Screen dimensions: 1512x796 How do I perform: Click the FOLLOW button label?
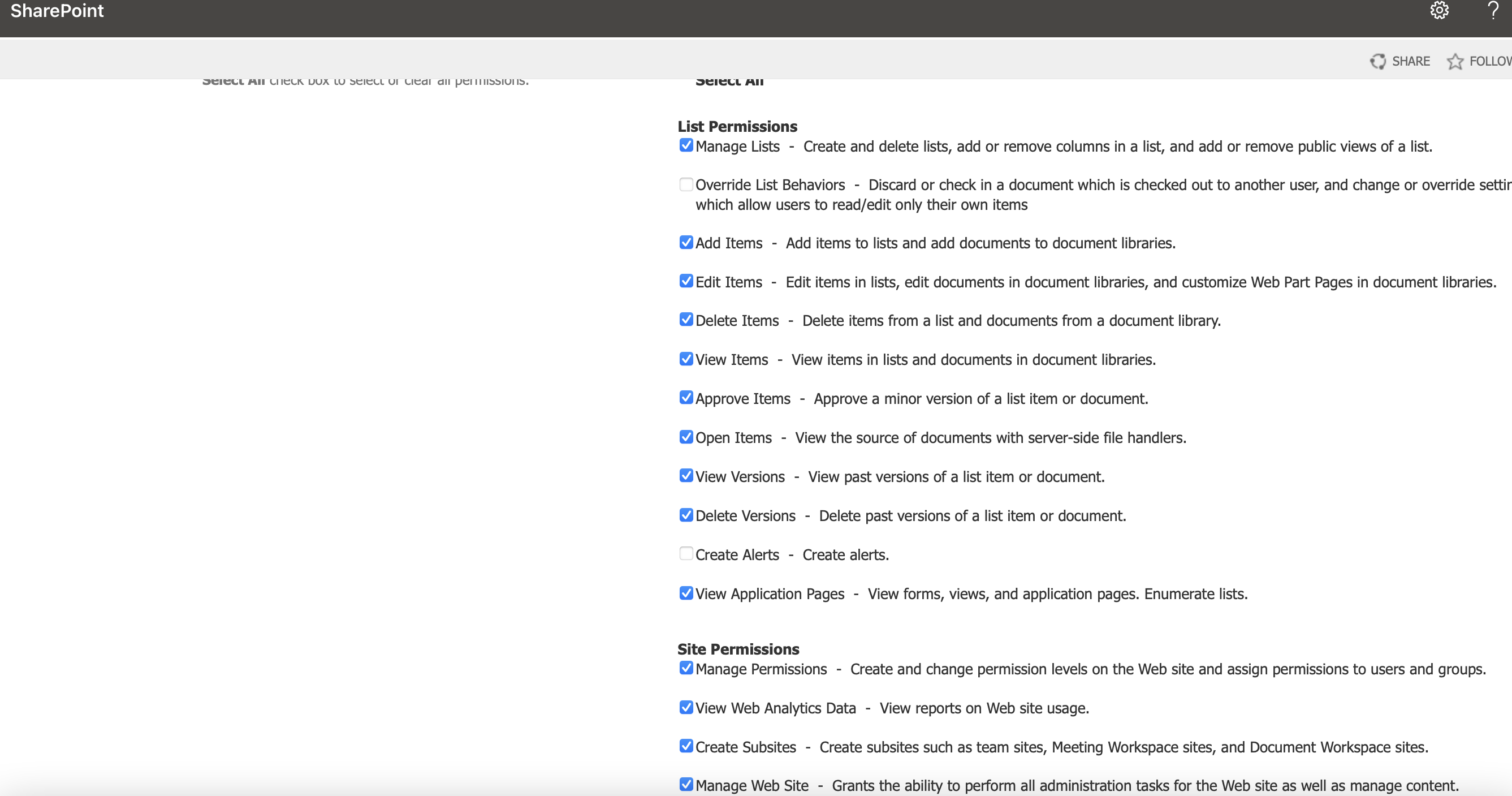pos(1491,61)
